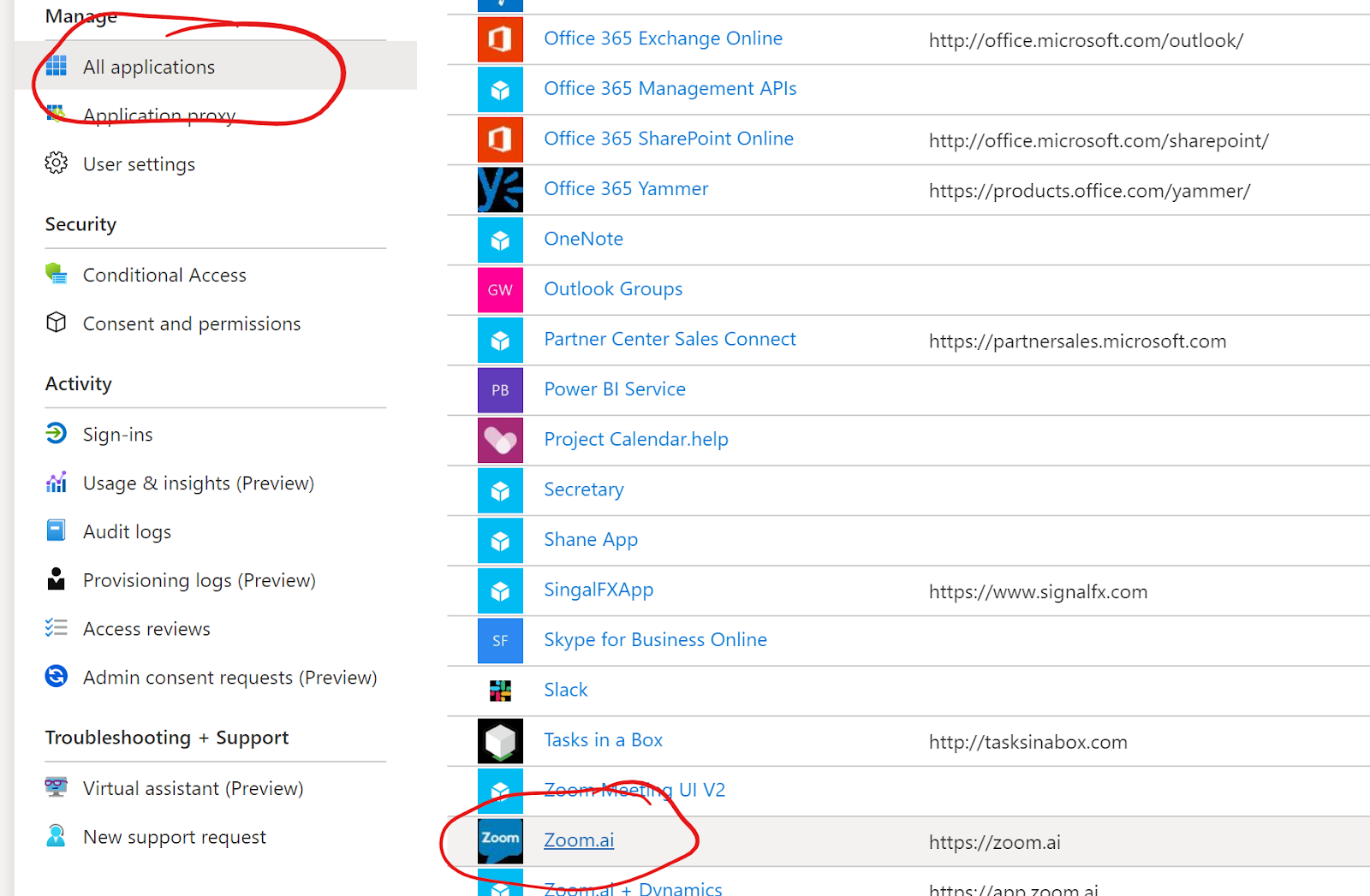Click the Virtual assistant icon
This screenshot has width=1370, height=896.
tap(57, 787)
